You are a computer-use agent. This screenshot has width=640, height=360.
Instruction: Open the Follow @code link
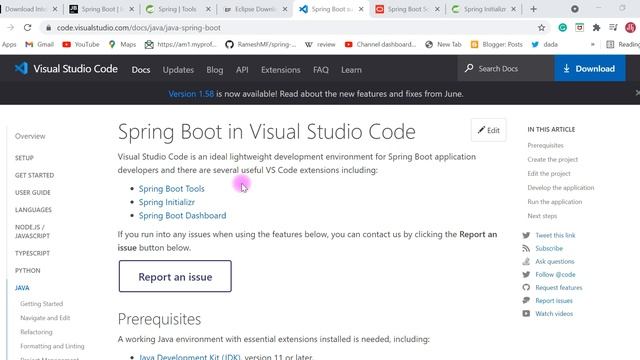555,274
